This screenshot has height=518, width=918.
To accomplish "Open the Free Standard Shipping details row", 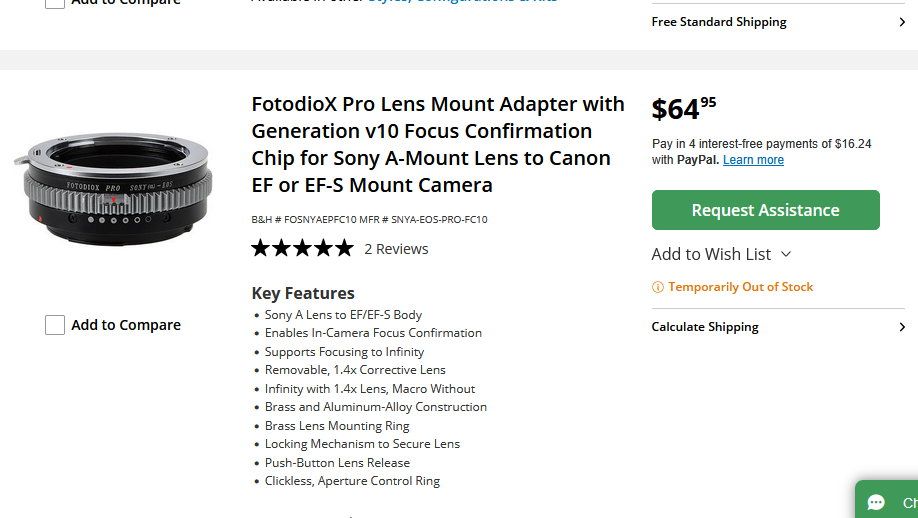I will pos(720,22).
